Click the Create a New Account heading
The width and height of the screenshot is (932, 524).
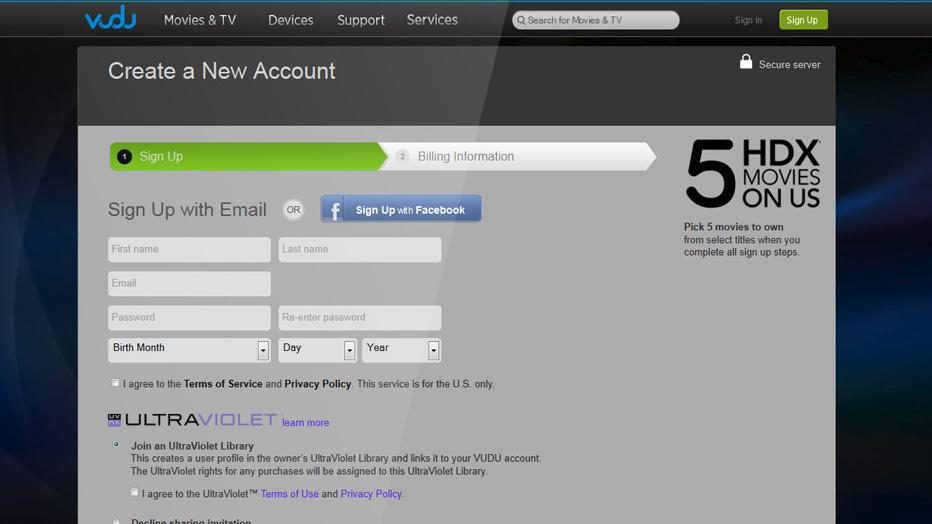(x=222, y=71)
